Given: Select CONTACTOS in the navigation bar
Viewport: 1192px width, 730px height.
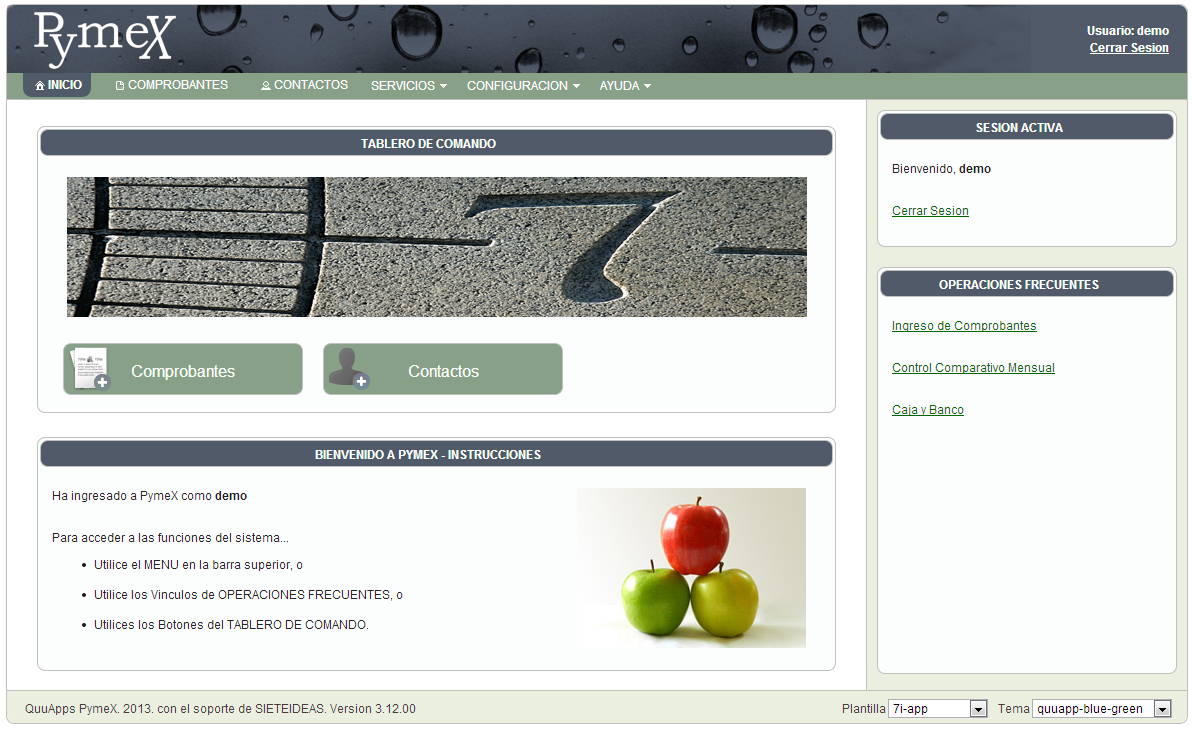Looking at the screenshot, I should click(x=310, y=86).
